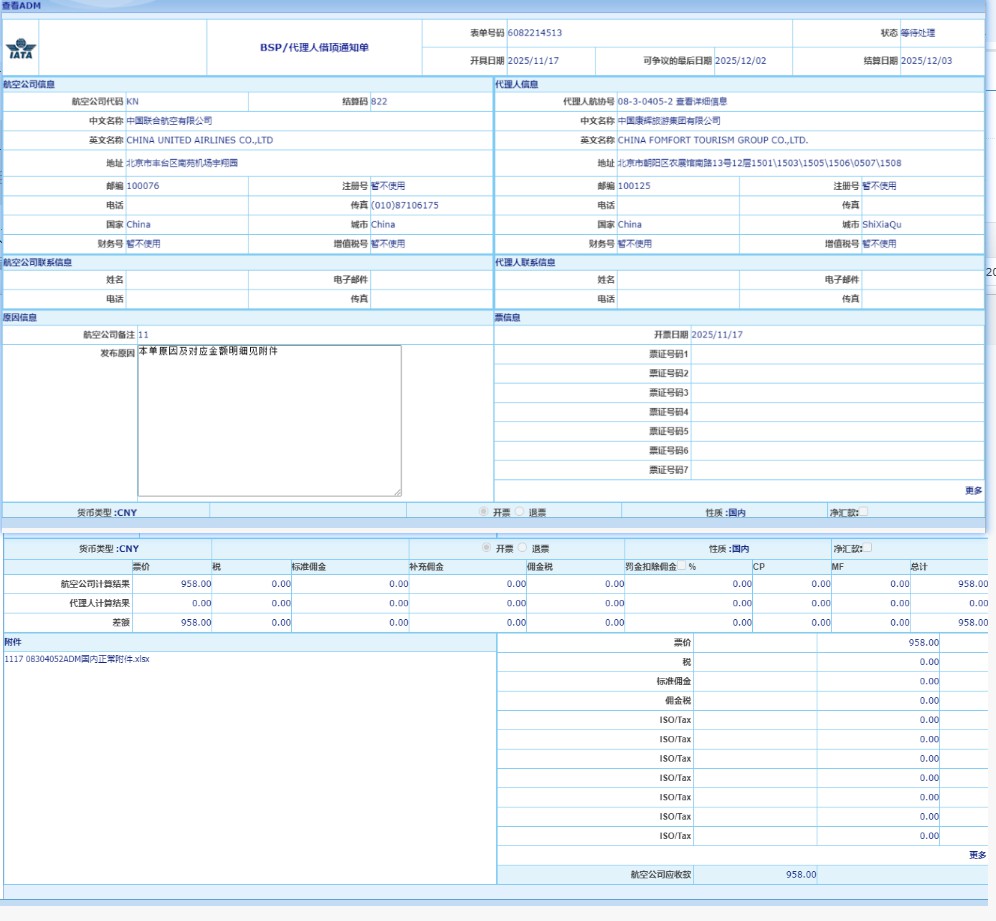This screenshot has height=921, width=996.
Task: Click the airline fax number (010)87106175
Action: pos(405,205)
